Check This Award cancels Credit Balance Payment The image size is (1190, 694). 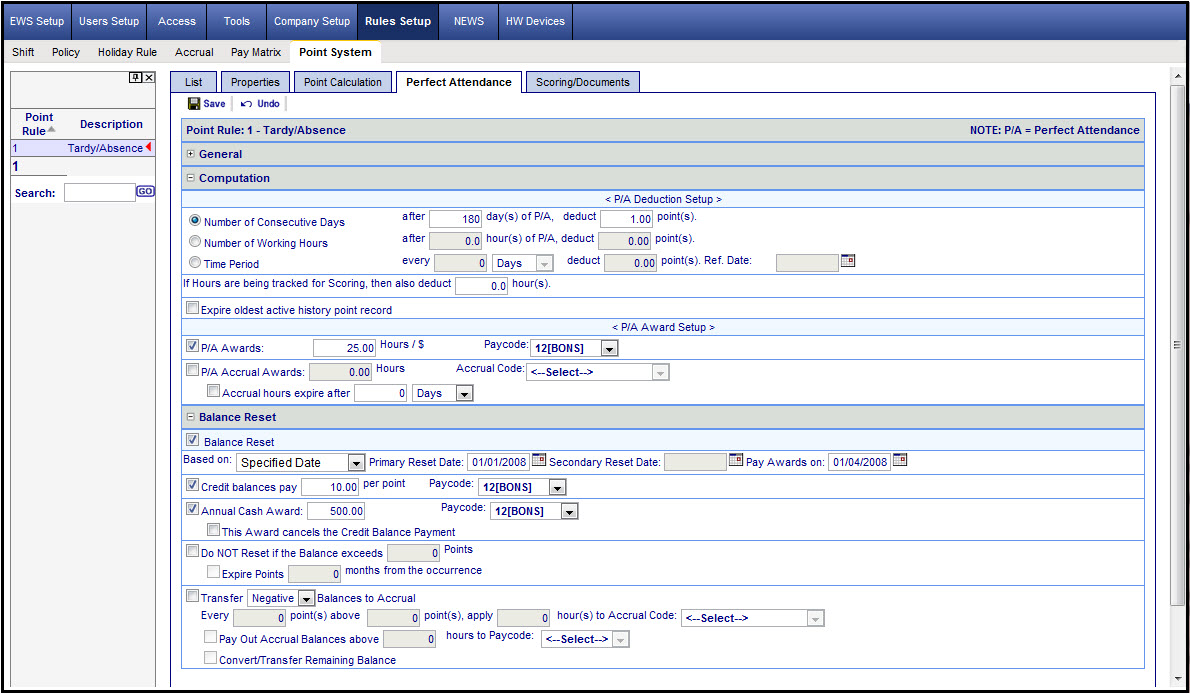click(214, 531)
